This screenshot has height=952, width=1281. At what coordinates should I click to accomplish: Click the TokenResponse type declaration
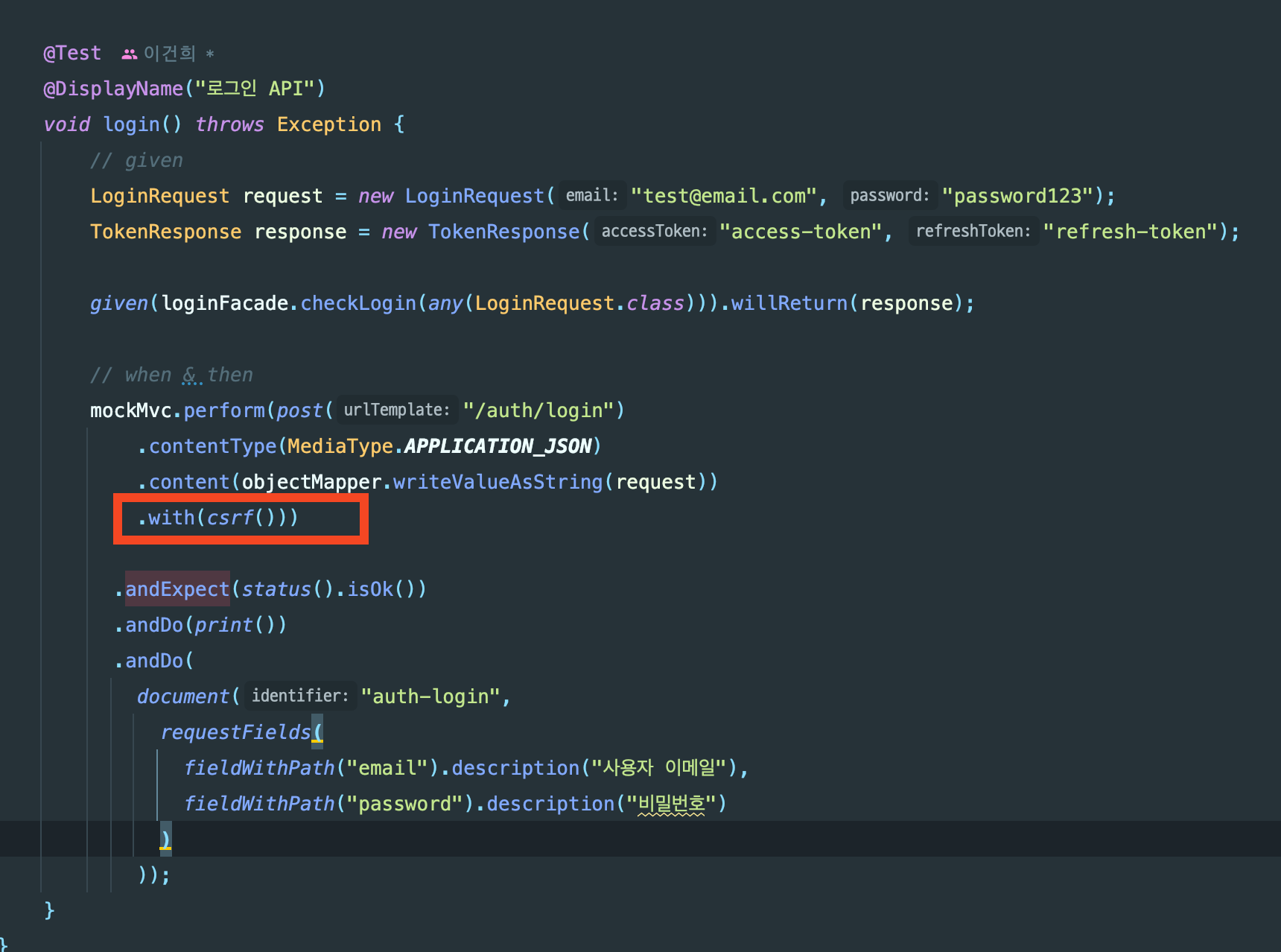tap(165, 232)
